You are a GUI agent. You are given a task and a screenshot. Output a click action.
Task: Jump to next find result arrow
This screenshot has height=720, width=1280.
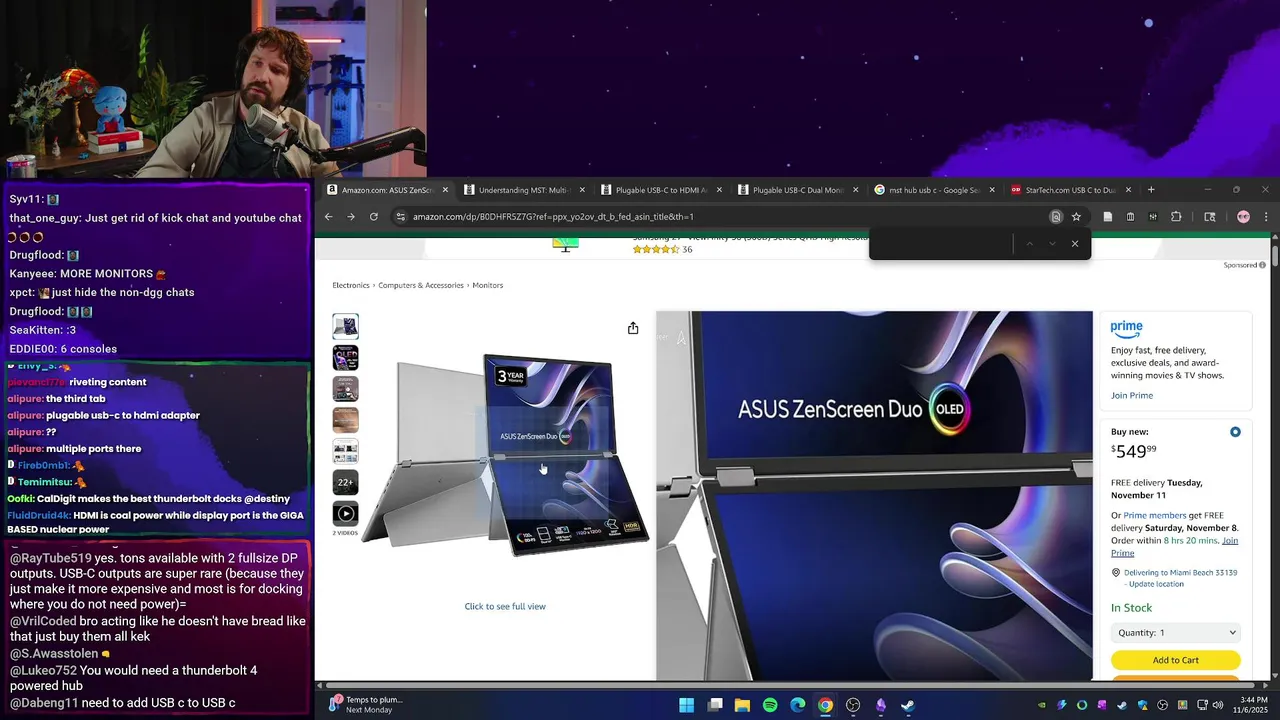click(1052, 243)
